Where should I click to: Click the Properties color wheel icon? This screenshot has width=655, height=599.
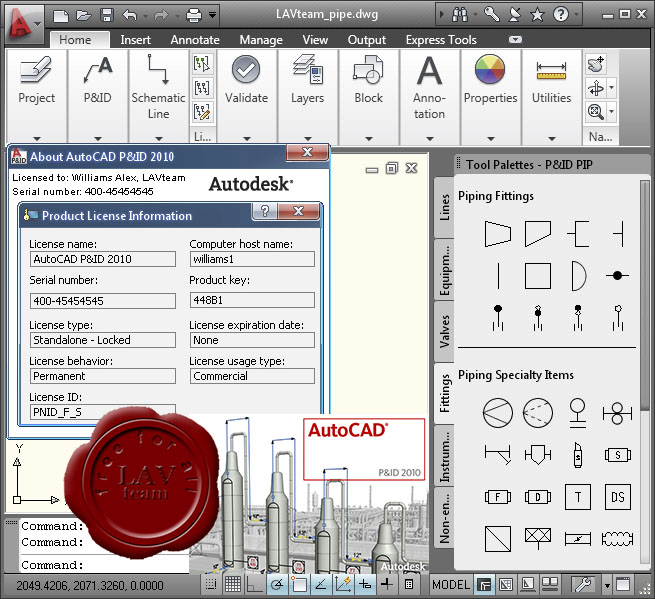(x=490, y=69)
